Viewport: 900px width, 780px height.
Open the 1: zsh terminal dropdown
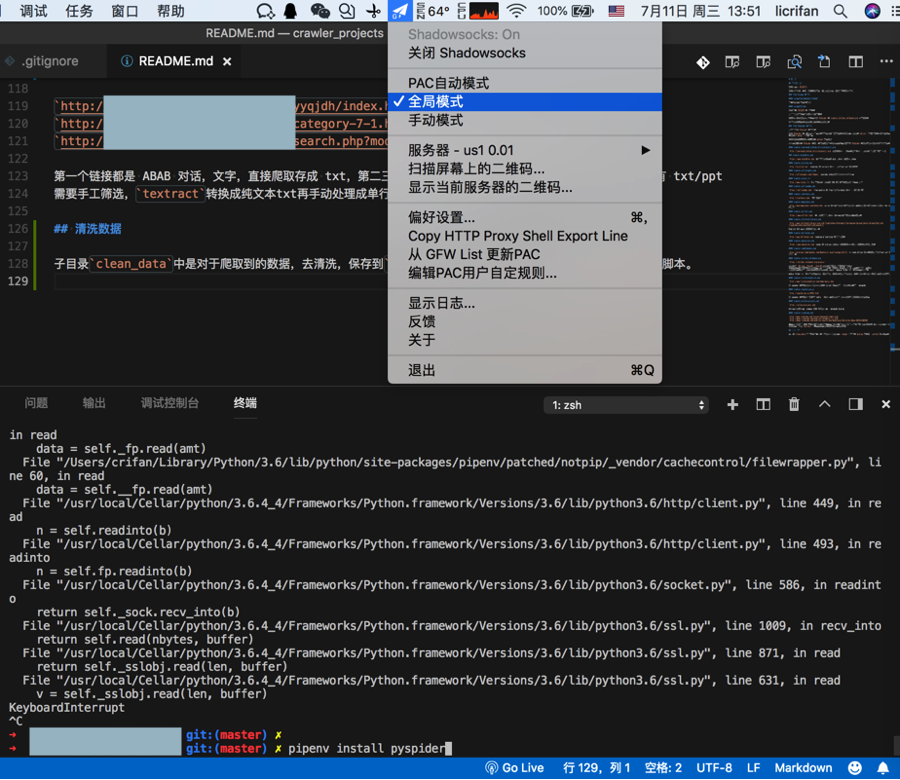626,405
